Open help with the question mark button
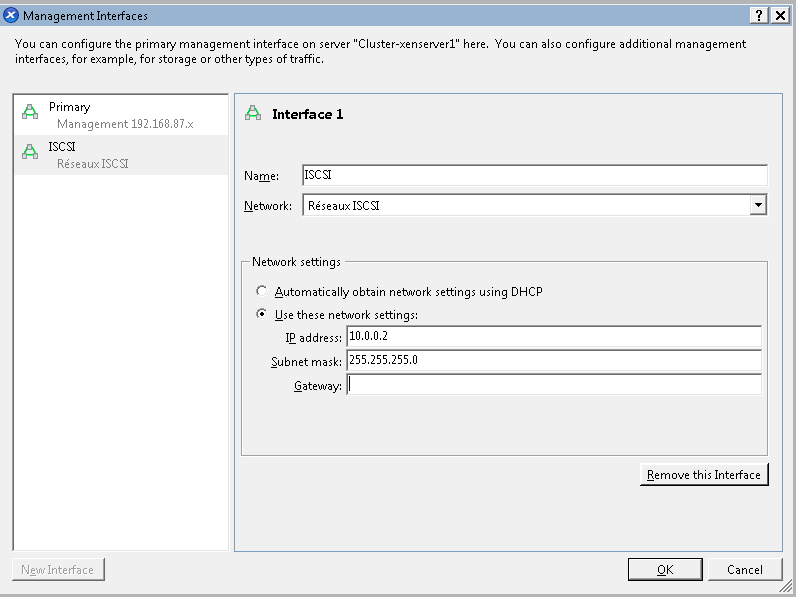The image size is (796, 597). [761, 15]
